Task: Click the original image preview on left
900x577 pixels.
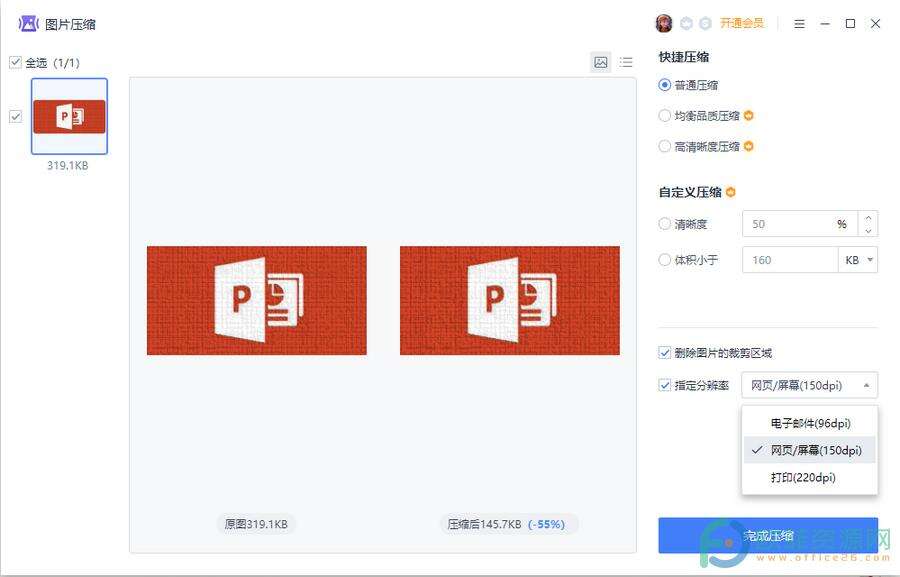Action: 257,300
